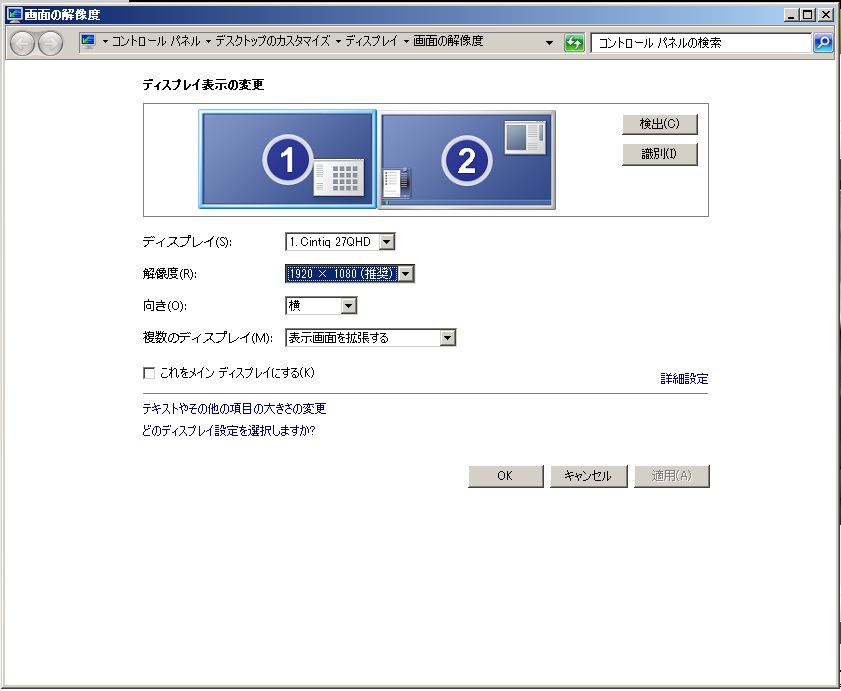
Task: Open the 向き orientation dropdown
Action: click(321, 306)
